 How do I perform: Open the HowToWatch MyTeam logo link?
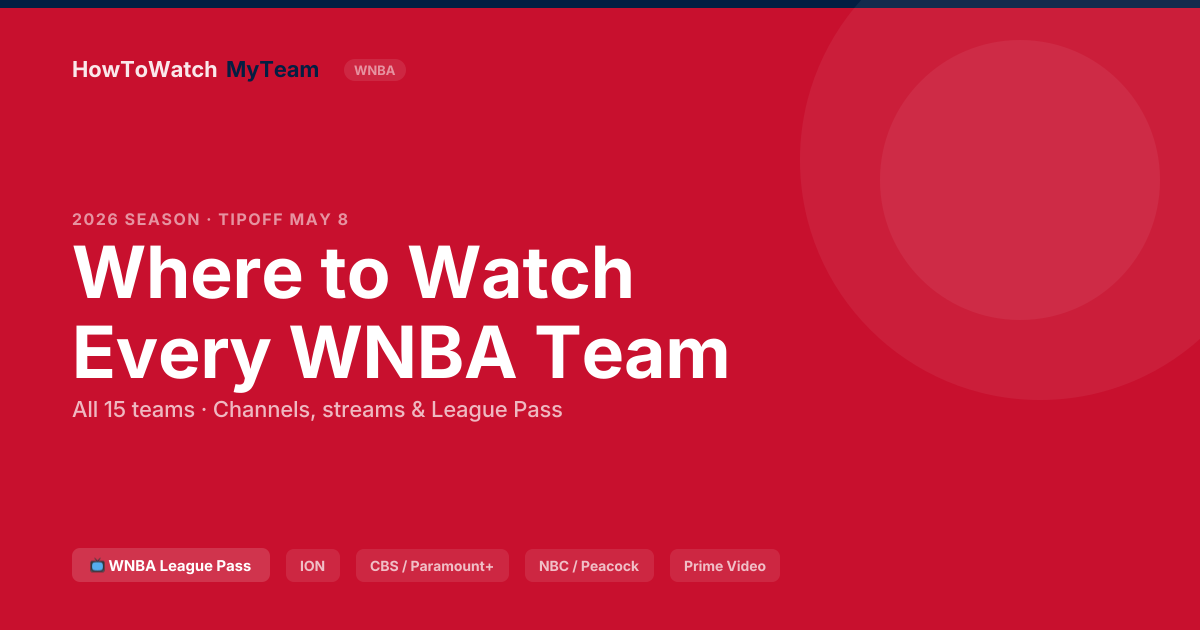(195, 70)
